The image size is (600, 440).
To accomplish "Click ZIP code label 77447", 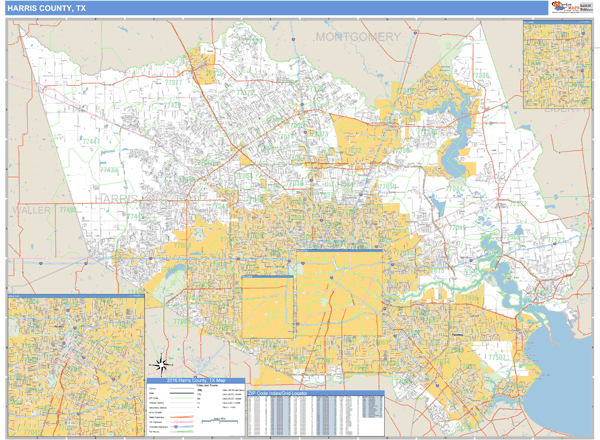I will point(91,141).
